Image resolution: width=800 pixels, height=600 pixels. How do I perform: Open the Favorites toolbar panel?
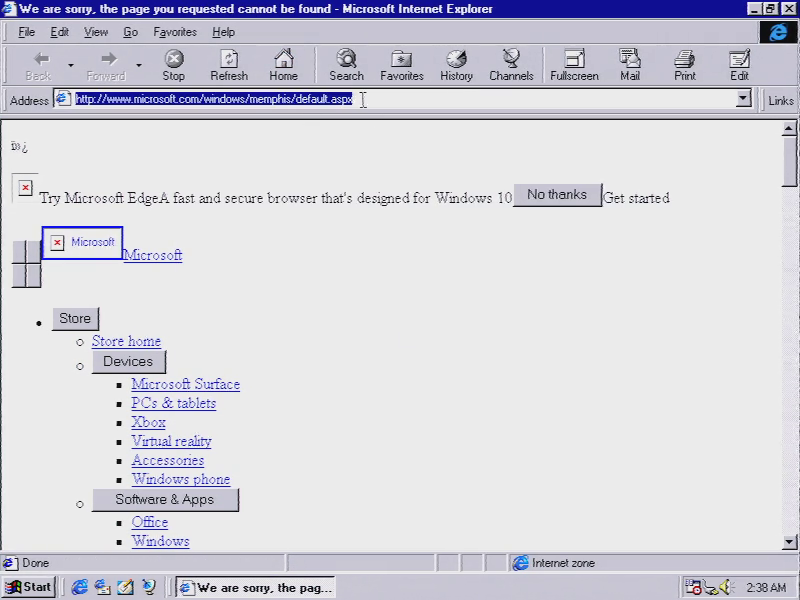tap(402, 65)
